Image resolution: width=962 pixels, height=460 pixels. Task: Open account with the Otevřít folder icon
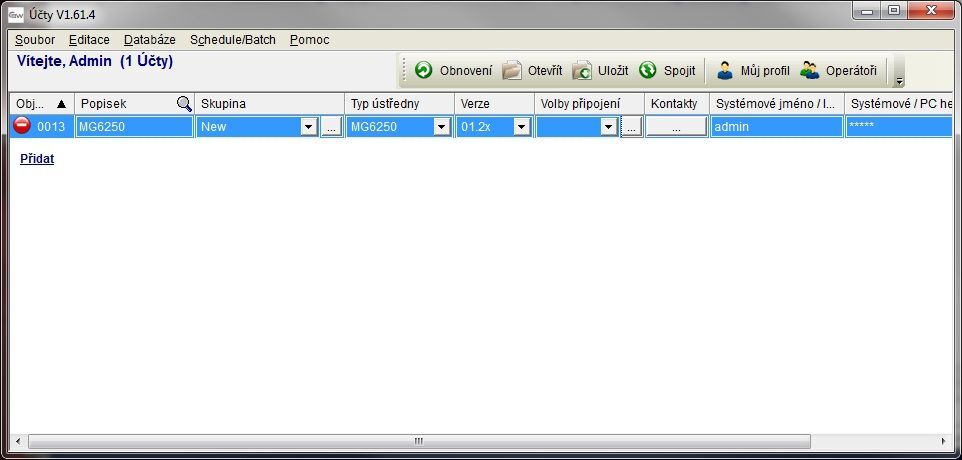[x=512, y=70]
